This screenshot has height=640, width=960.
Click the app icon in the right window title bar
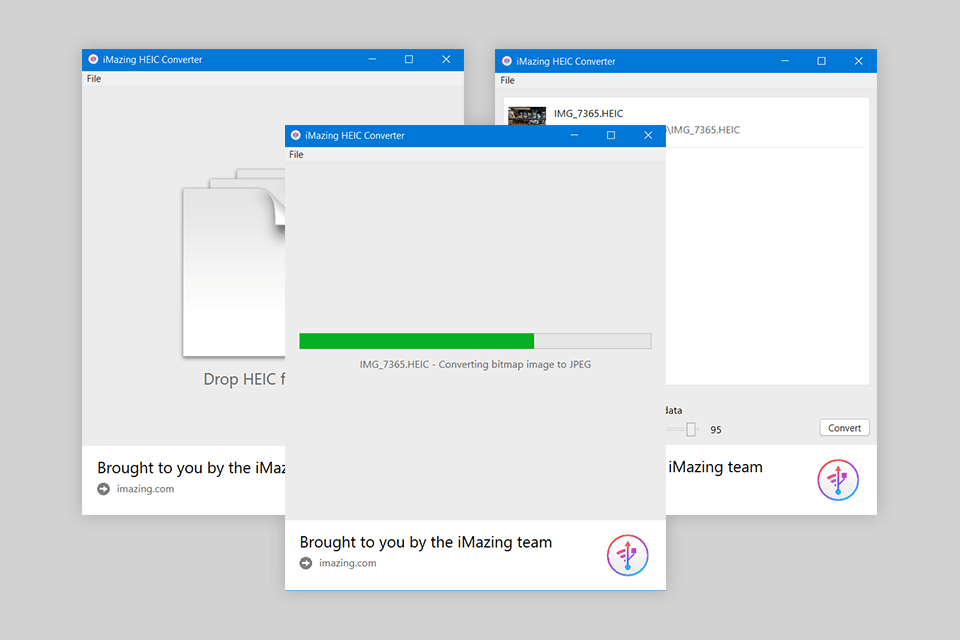(x=506, y=61)
